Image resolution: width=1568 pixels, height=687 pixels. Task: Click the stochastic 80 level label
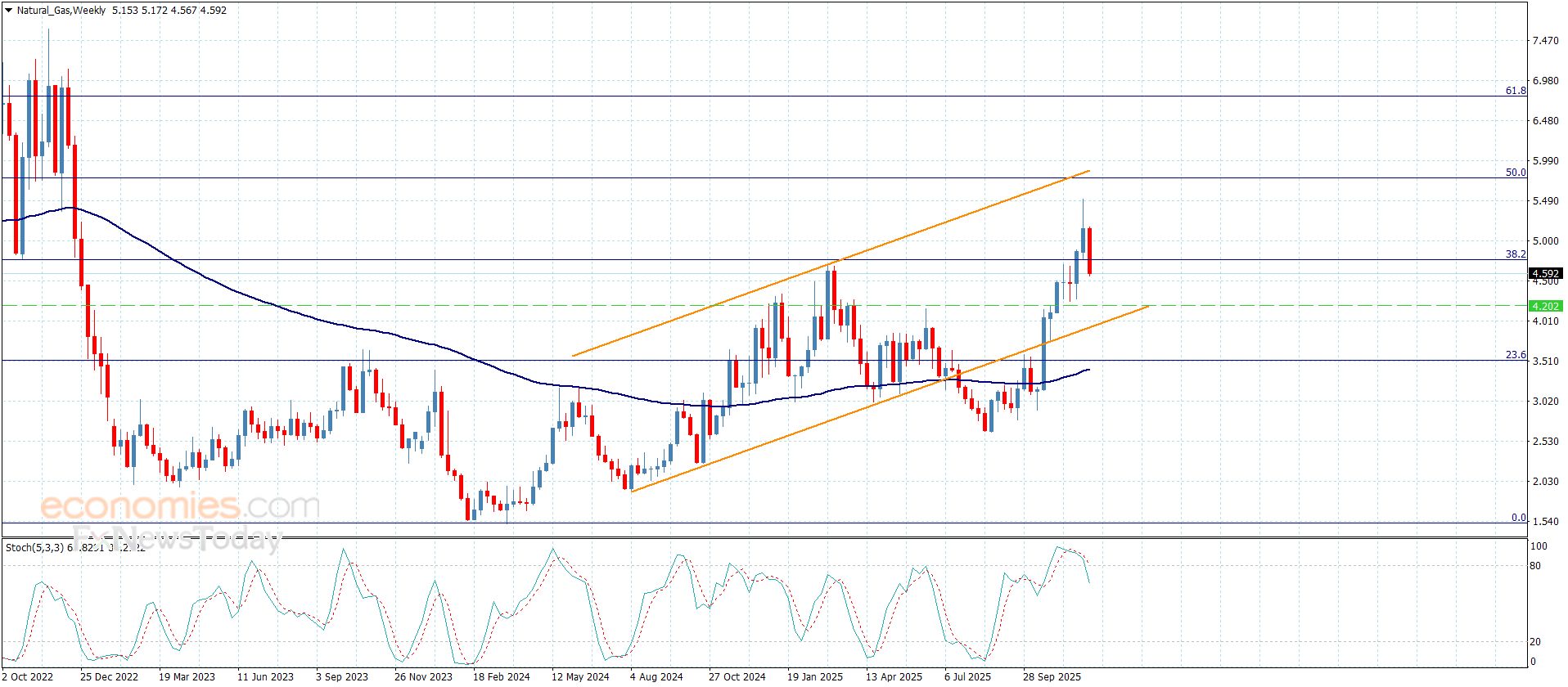tap(1535, 565)
